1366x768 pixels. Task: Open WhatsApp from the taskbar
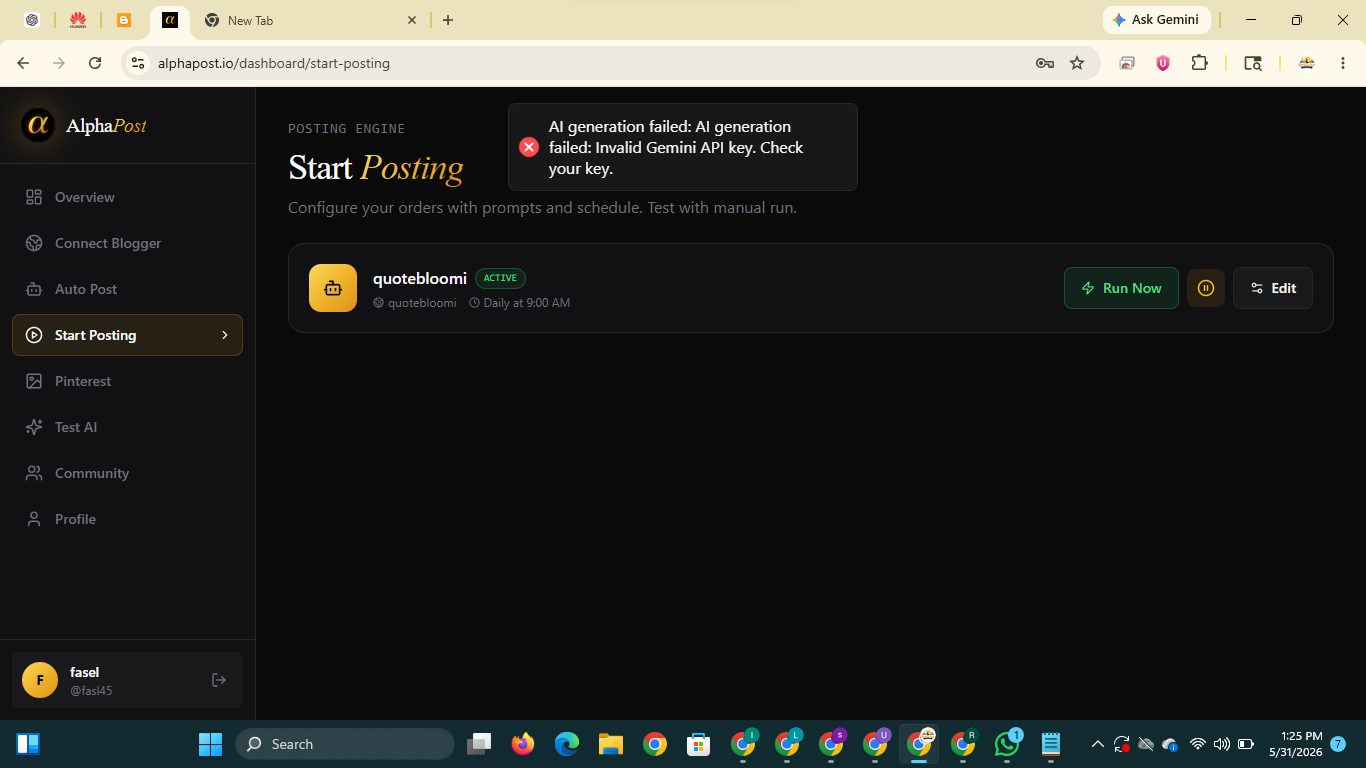click(x=1007, y=744)
